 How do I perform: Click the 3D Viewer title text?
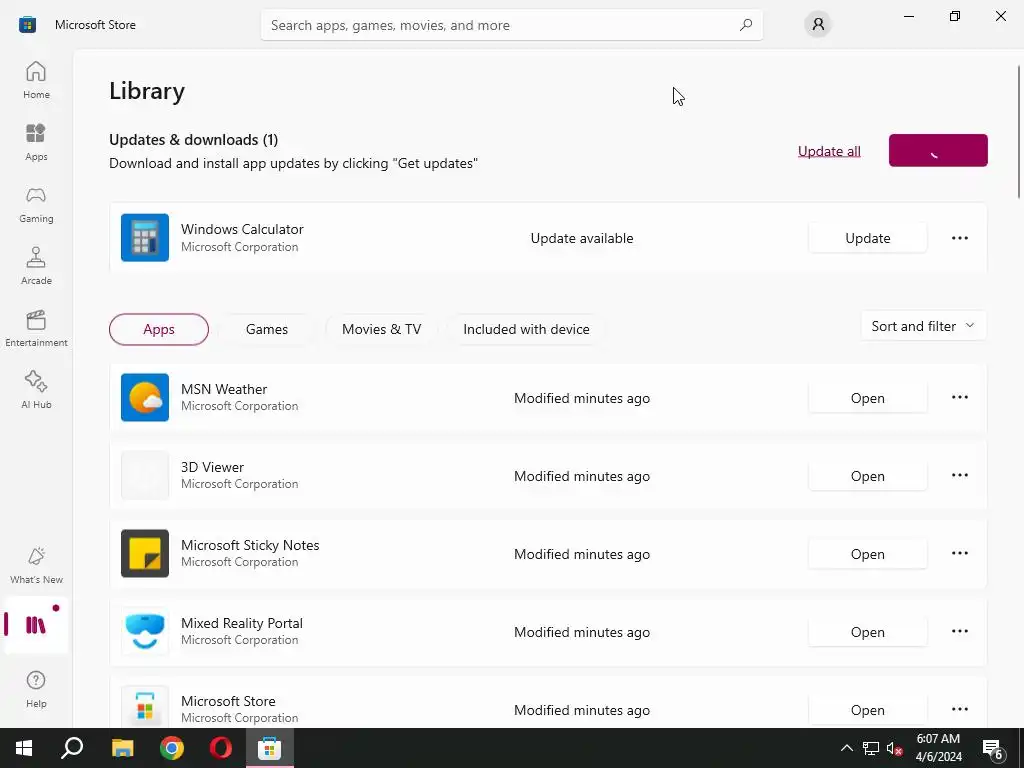(x=212, y=467)
